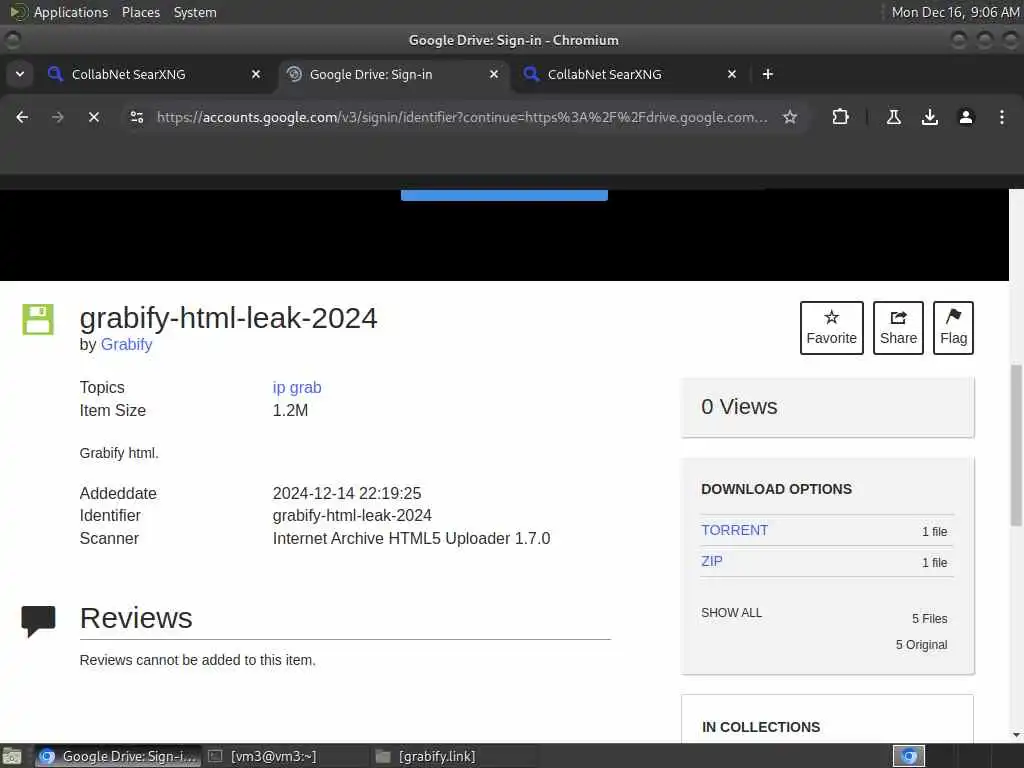This screenshot has height=768, width=1024.
Task: Open the Places menu
Action: tap(140, 12)
